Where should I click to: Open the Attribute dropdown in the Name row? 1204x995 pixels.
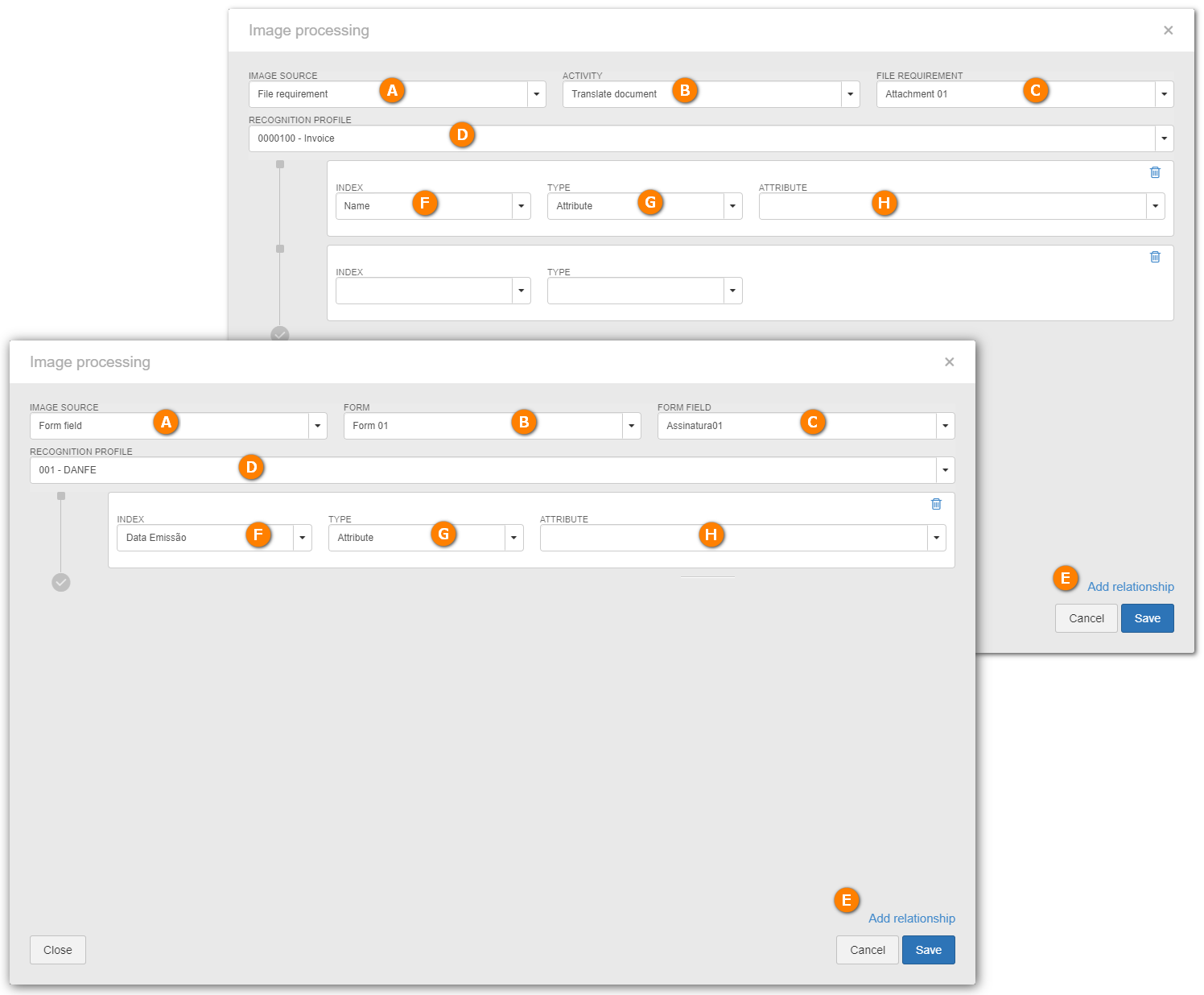[1155, 206]
